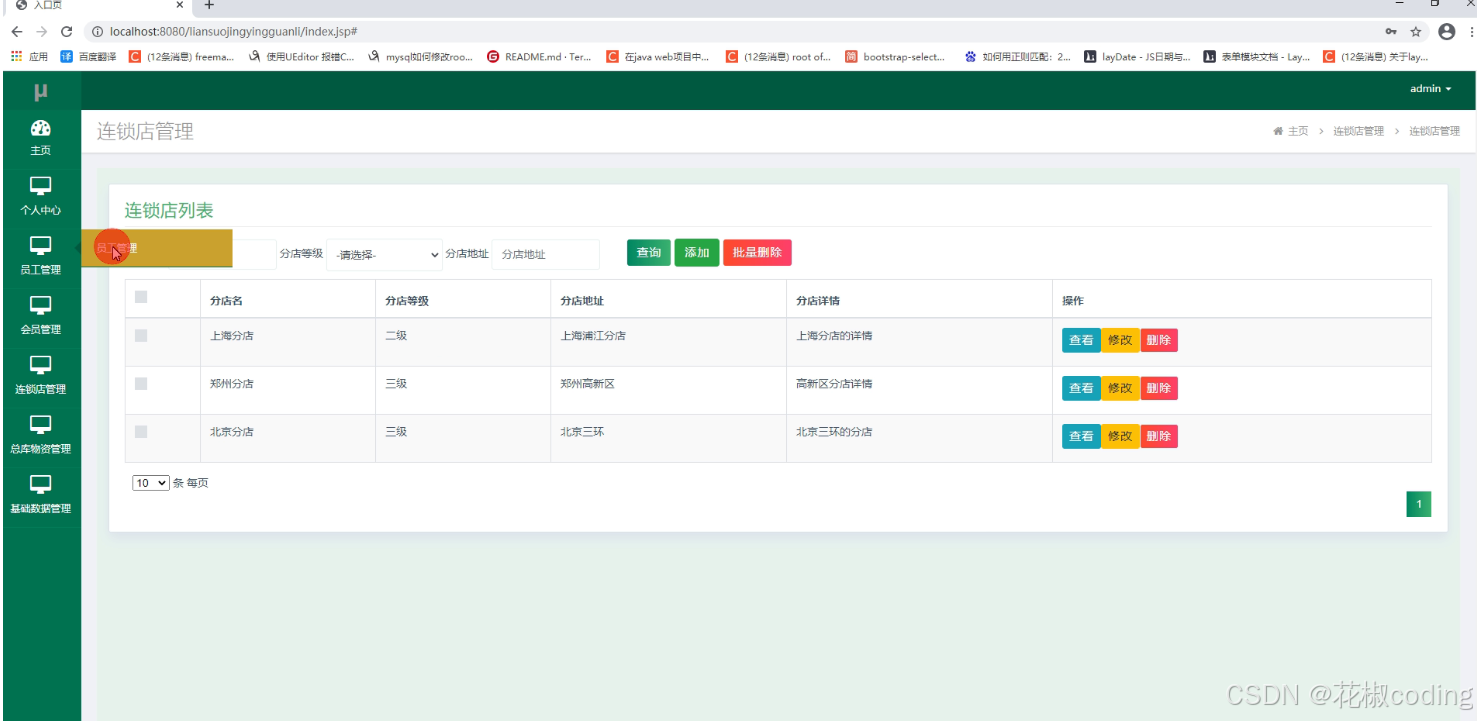Check the 北京分店 row checkbox
This screenshot has width=1477, height=721.
click(141, 432)
